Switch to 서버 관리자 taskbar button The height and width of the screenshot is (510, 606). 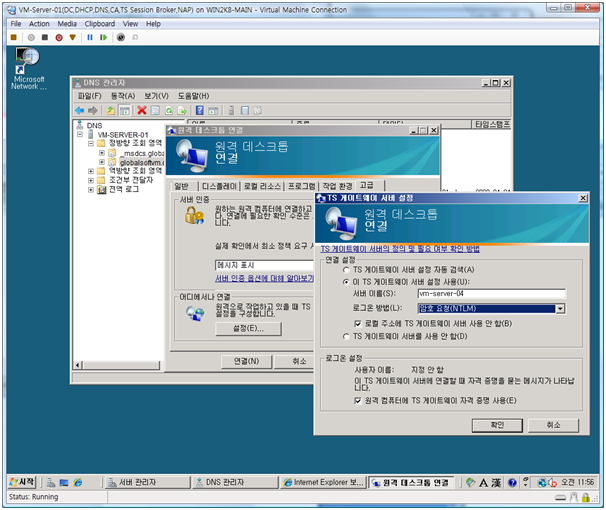148,482
